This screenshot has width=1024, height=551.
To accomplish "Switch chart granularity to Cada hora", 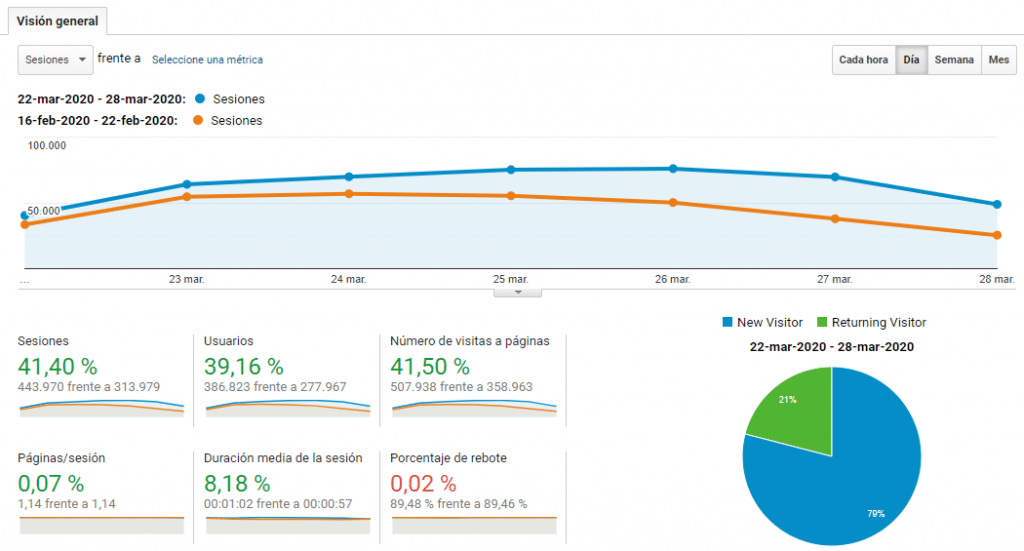I will [863, 59].
